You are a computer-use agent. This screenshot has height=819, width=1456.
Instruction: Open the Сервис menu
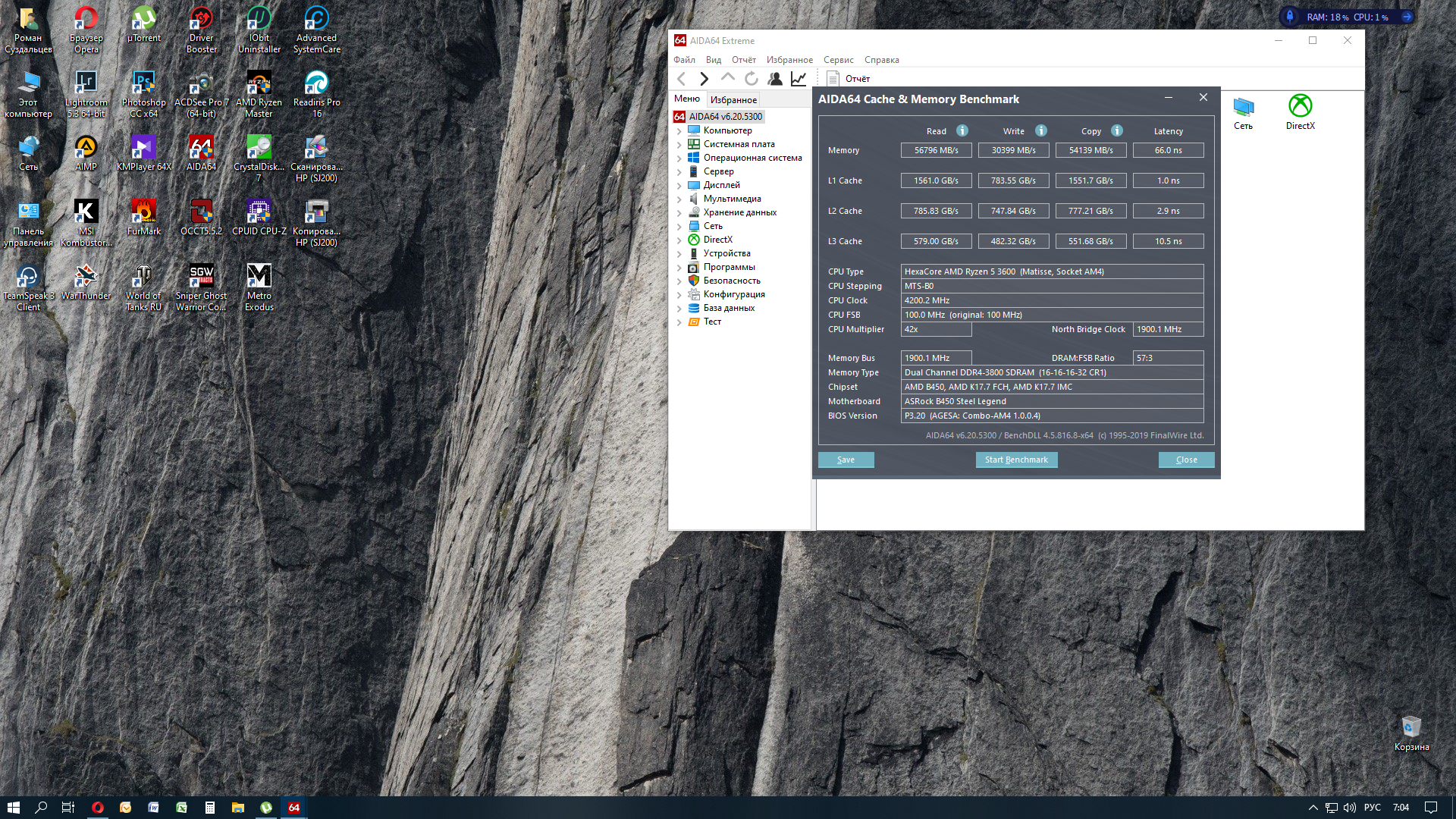click(838, 60)
